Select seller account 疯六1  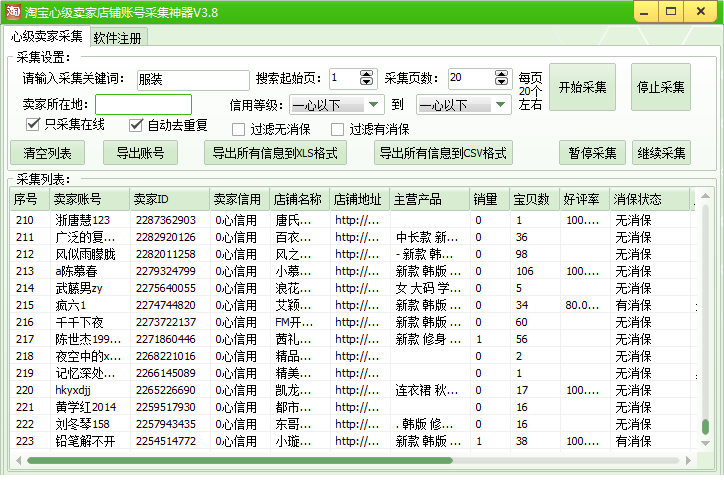[71, 306]
